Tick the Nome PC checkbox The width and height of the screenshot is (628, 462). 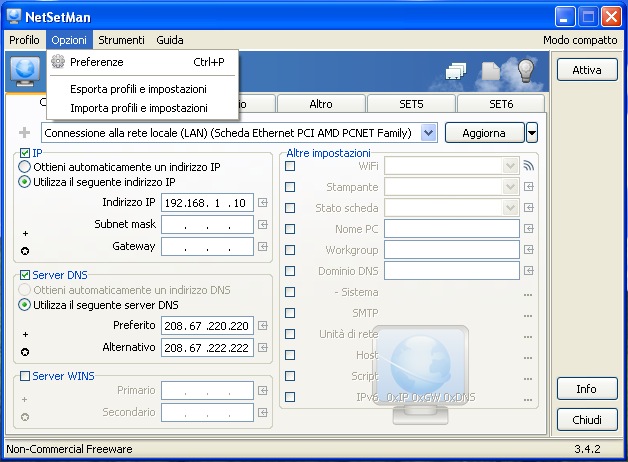290,229
